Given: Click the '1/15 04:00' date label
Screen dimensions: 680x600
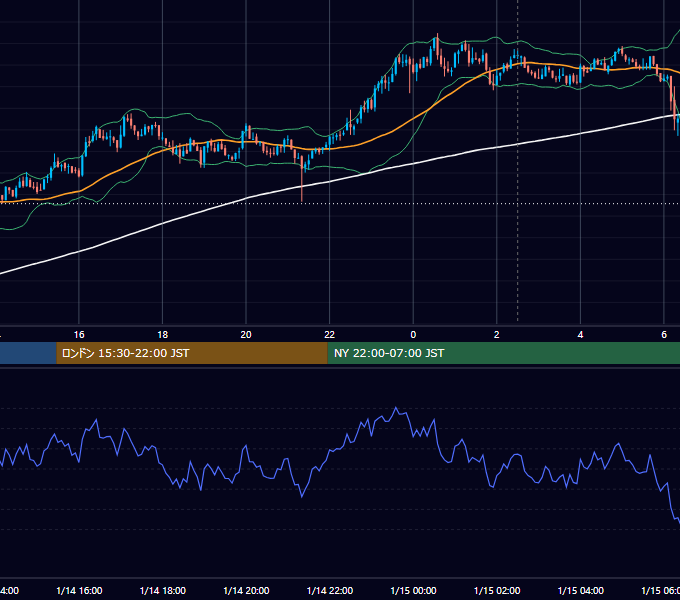Looking at the screenshot, I should (581, 591).
